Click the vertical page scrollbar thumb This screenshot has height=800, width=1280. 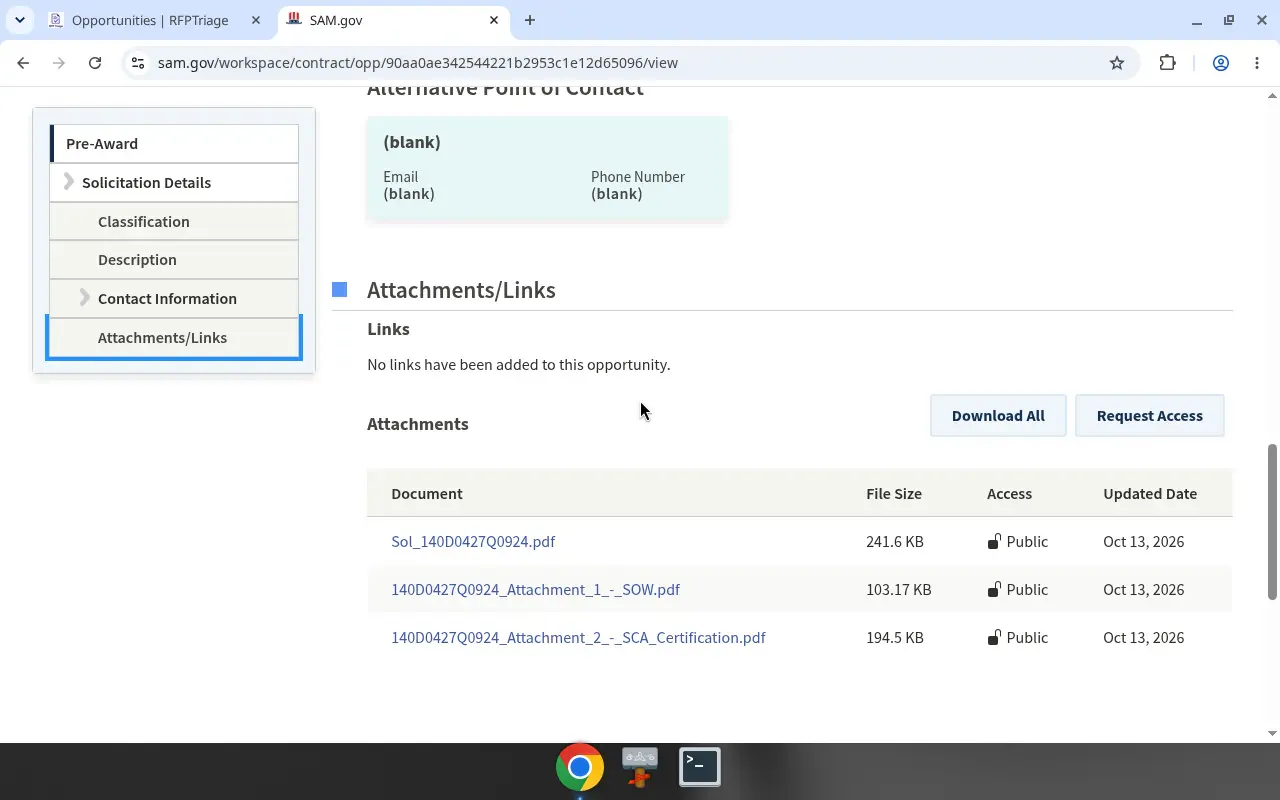(x=1272, y=522)
